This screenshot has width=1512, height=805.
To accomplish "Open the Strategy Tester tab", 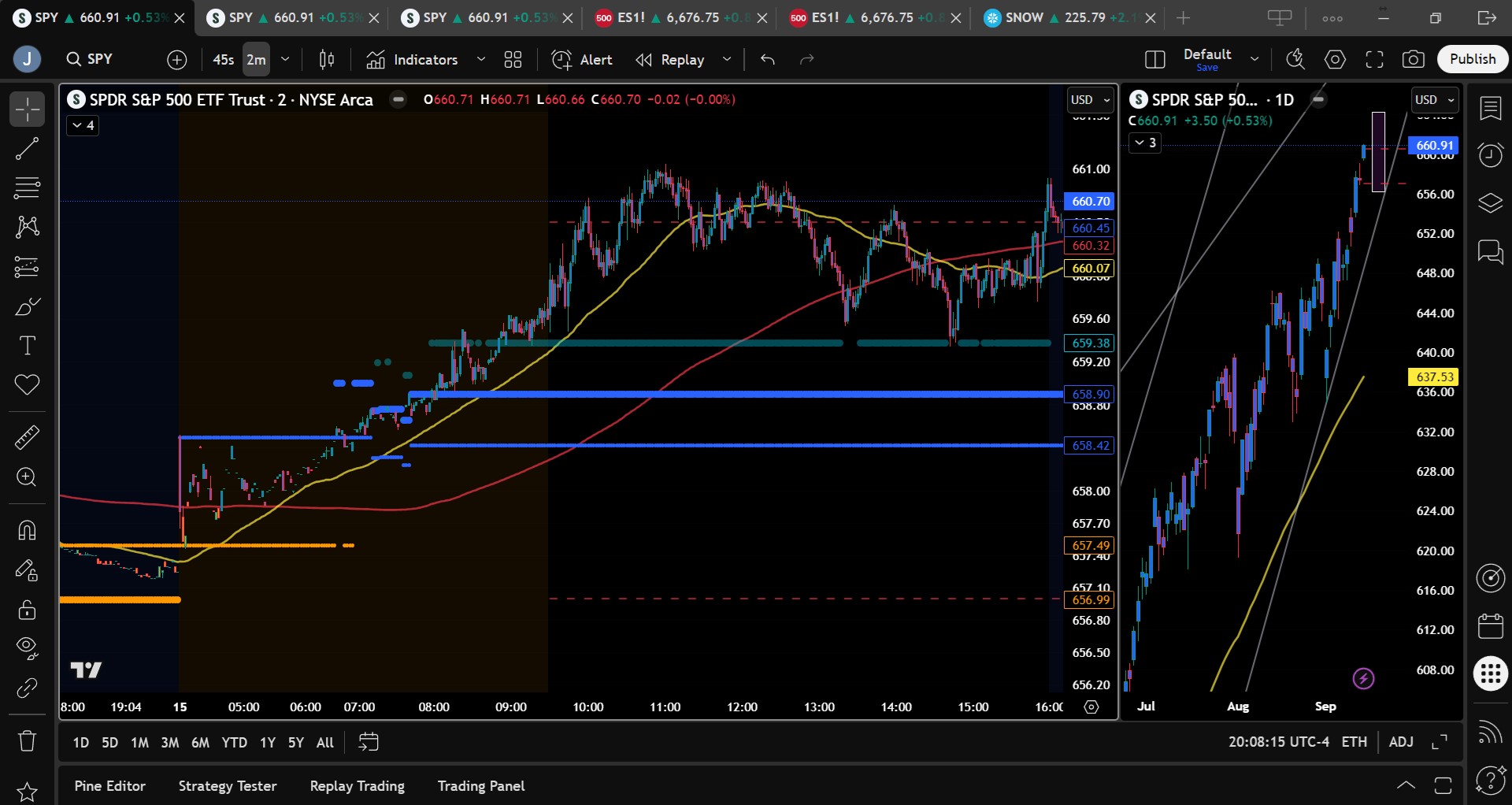I will (x=228, y=786).
